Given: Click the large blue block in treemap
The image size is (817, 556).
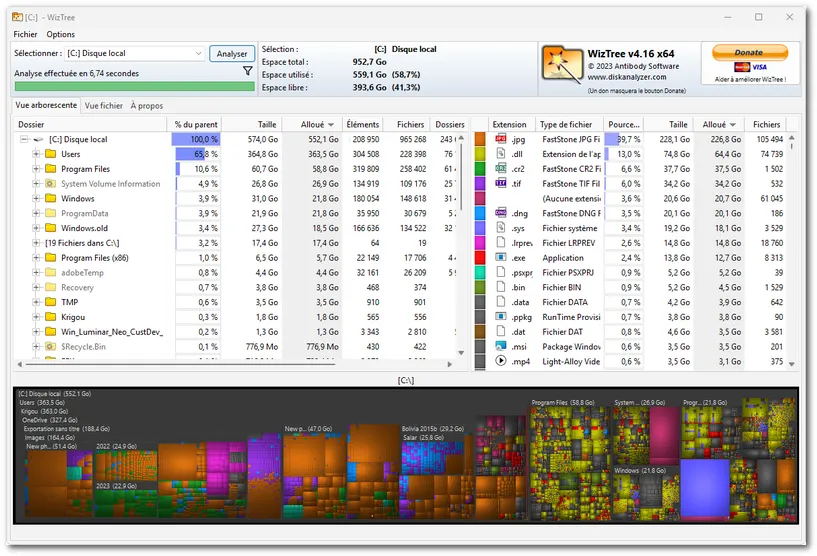Looking at the screenshot, I should coord(704,487).
